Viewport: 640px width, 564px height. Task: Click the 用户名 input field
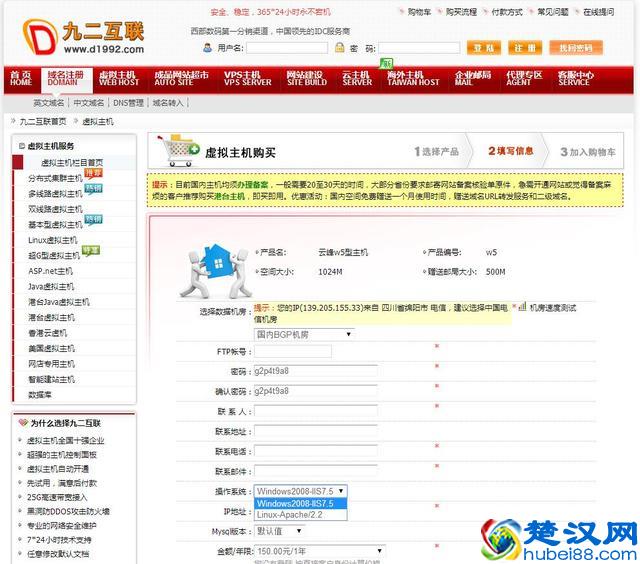(287, 48)
